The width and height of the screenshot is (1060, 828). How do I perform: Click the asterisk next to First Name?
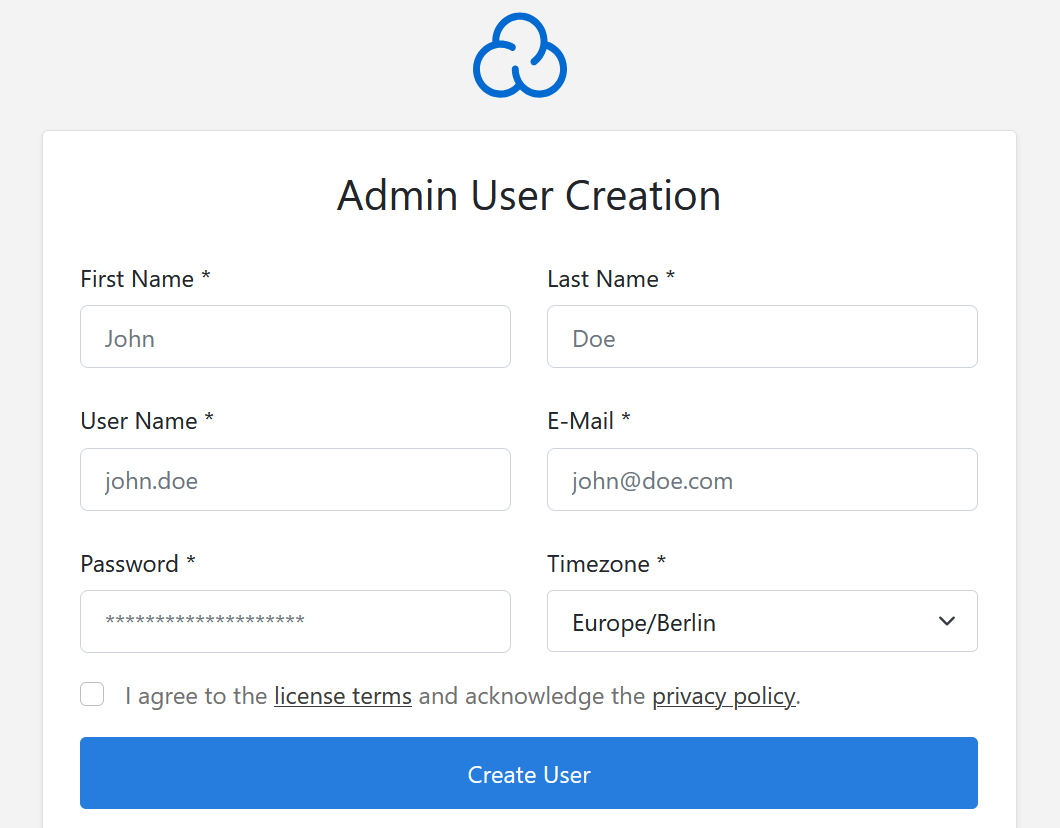206,278
